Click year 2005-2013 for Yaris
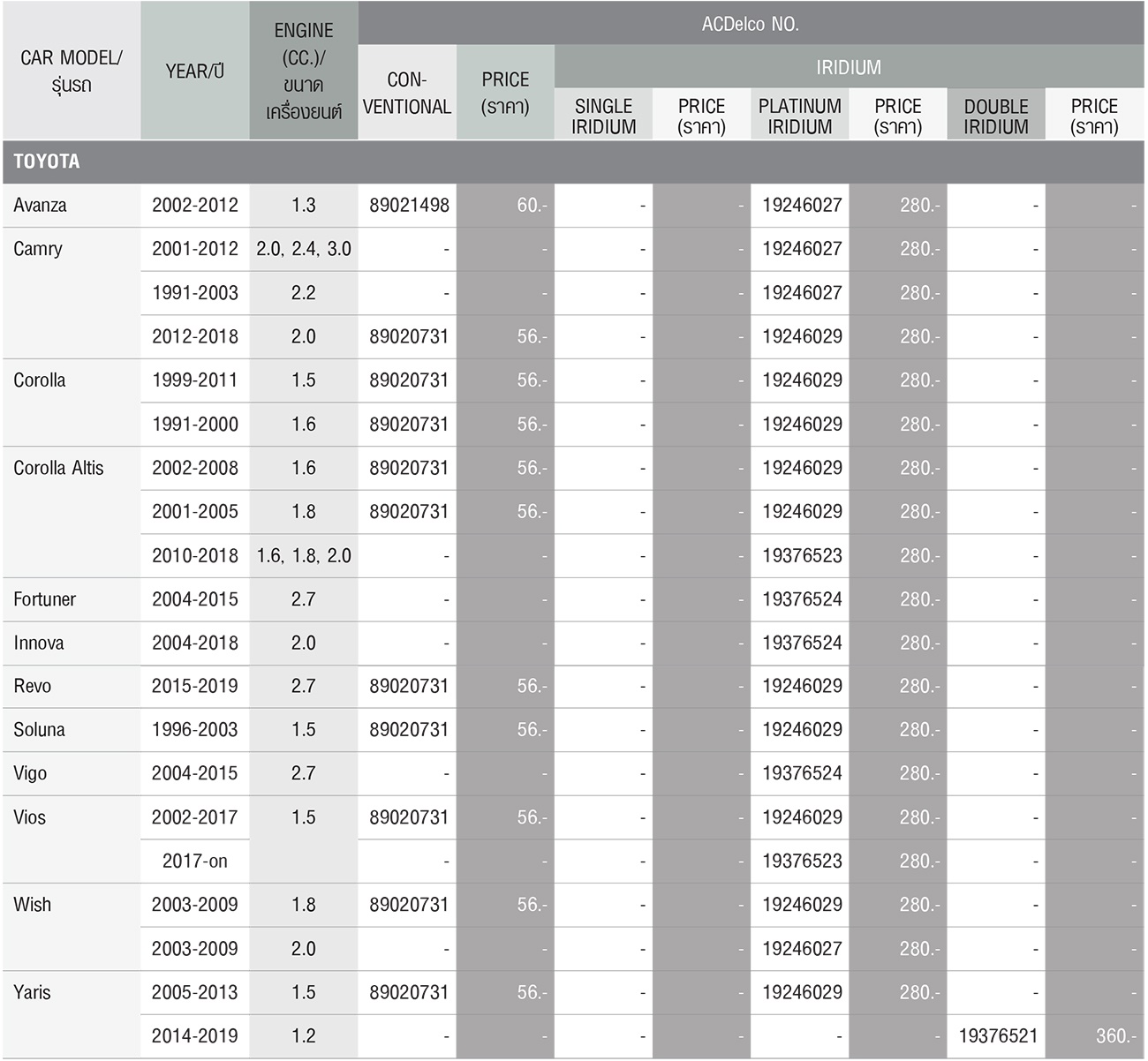Screen dimensions: 1148x1061 coord(195,993)
